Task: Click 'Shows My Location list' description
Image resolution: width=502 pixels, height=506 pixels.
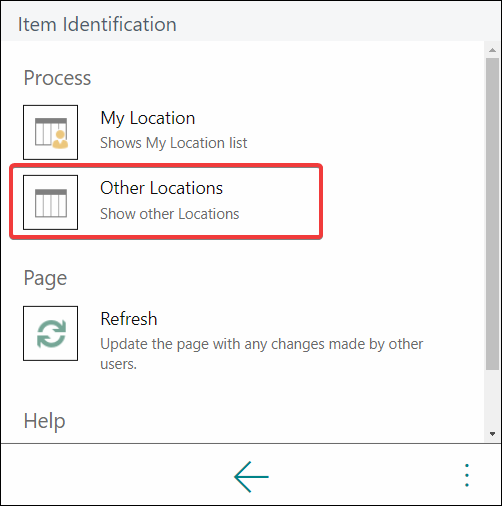Action: point(174,143)
